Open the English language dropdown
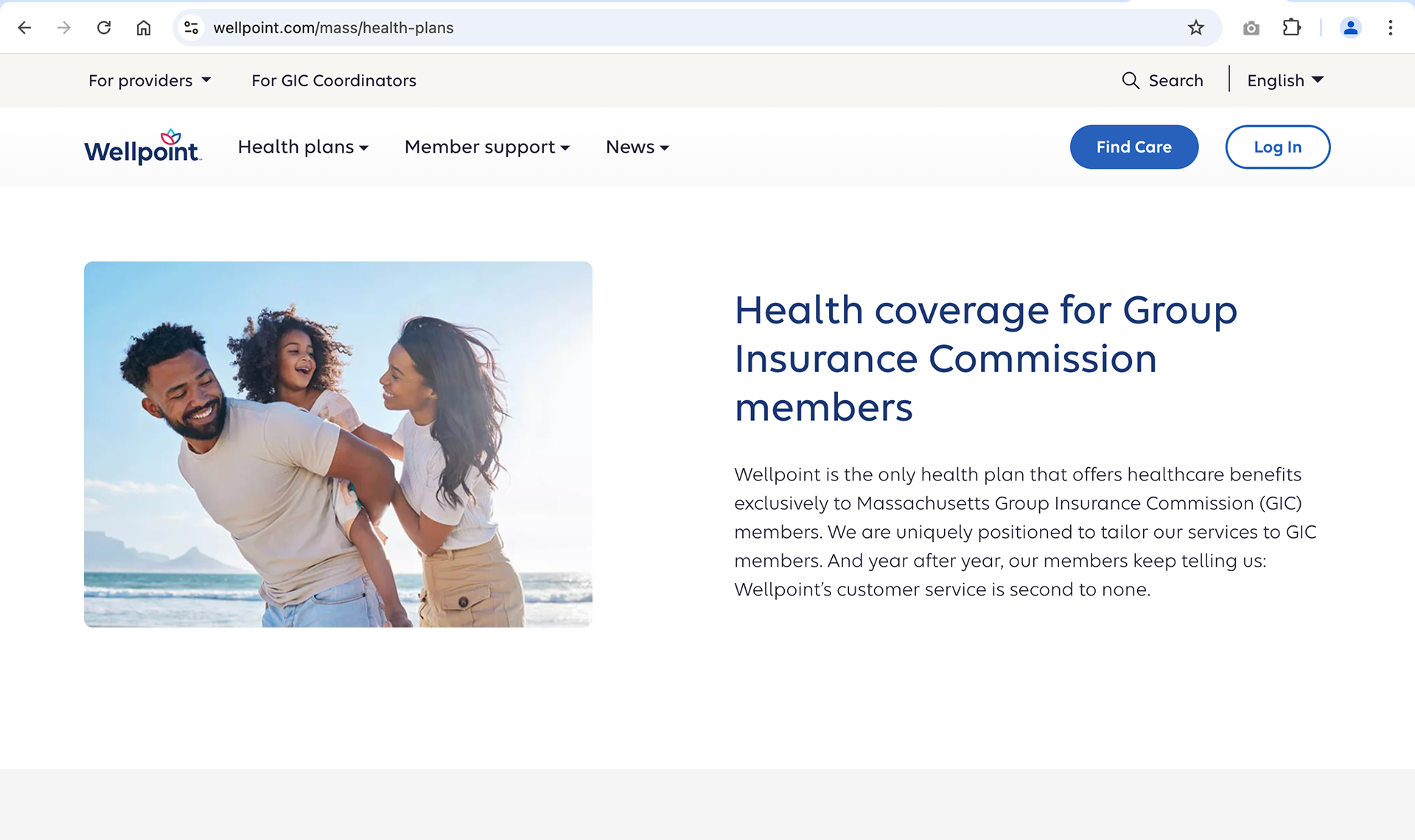 click(x=1285, y=80)
